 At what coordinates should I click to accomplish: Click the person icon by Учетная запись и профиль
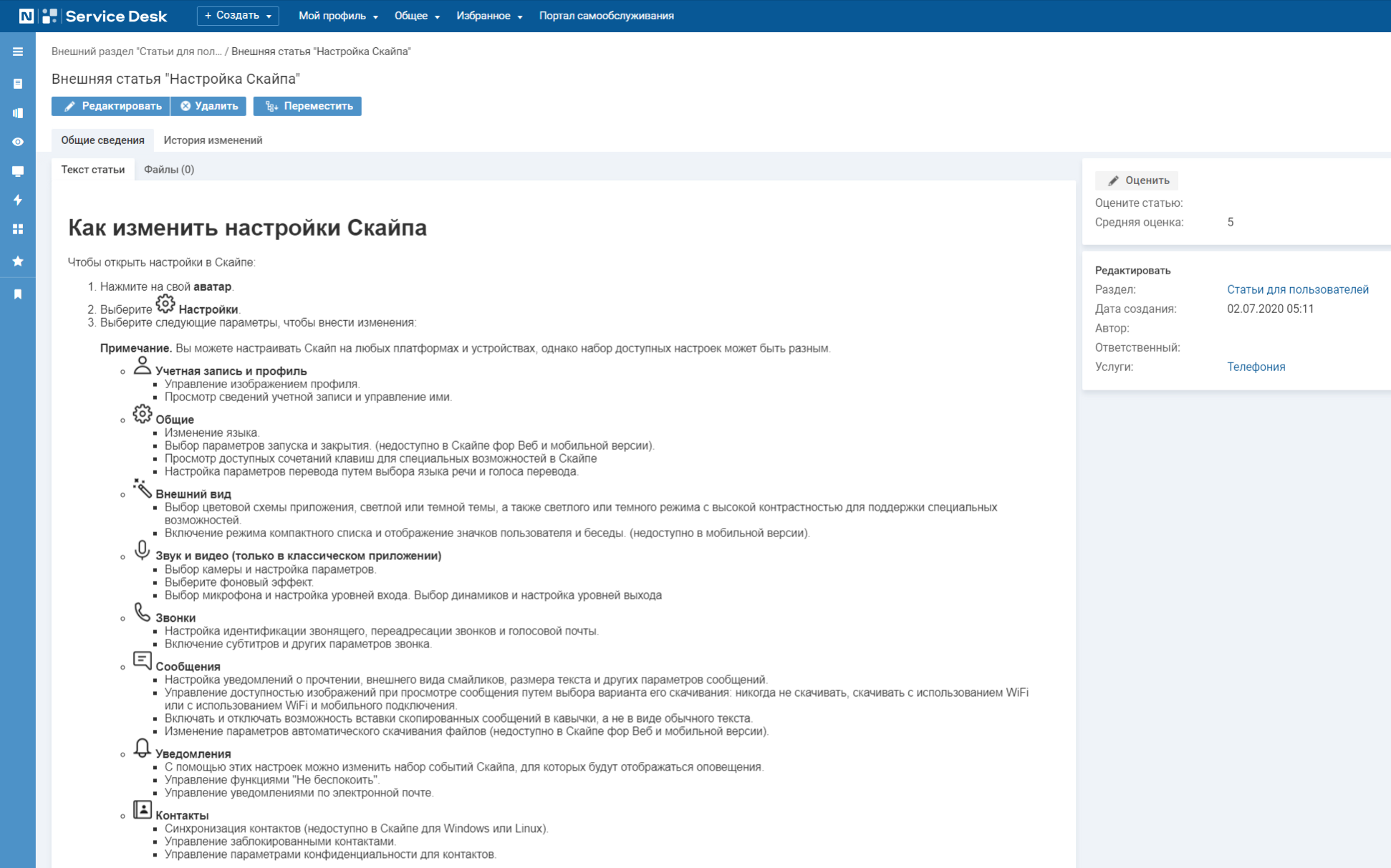(x=143, y=365)
